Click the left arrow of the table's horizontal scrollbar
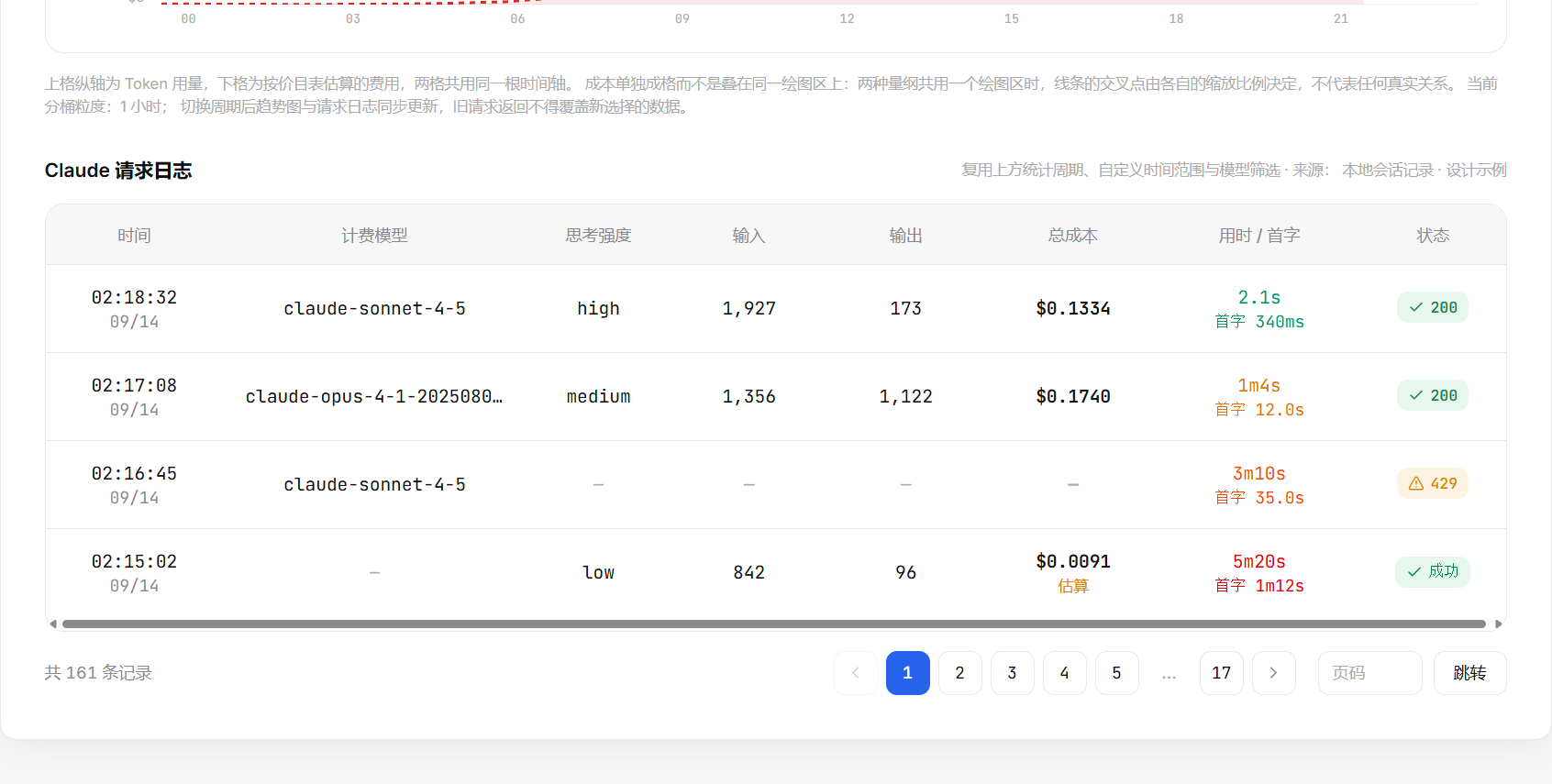 53,624
